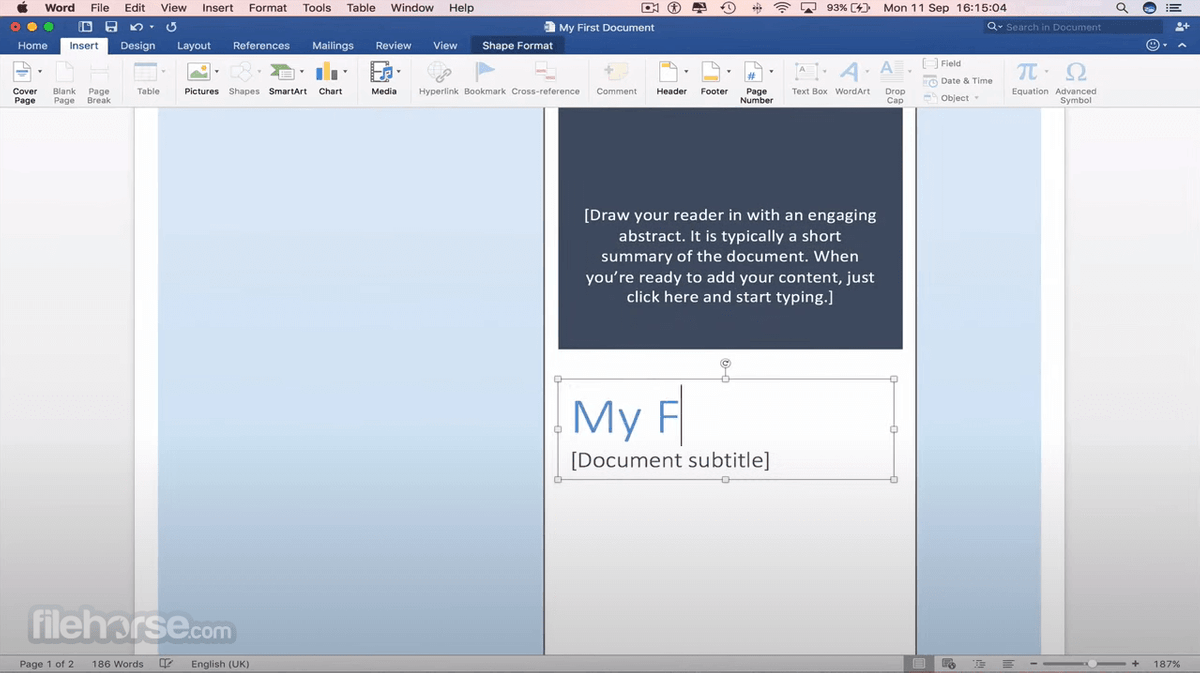Switch to the Design tab
The image size is (1200, 673).
pos(138,46)
